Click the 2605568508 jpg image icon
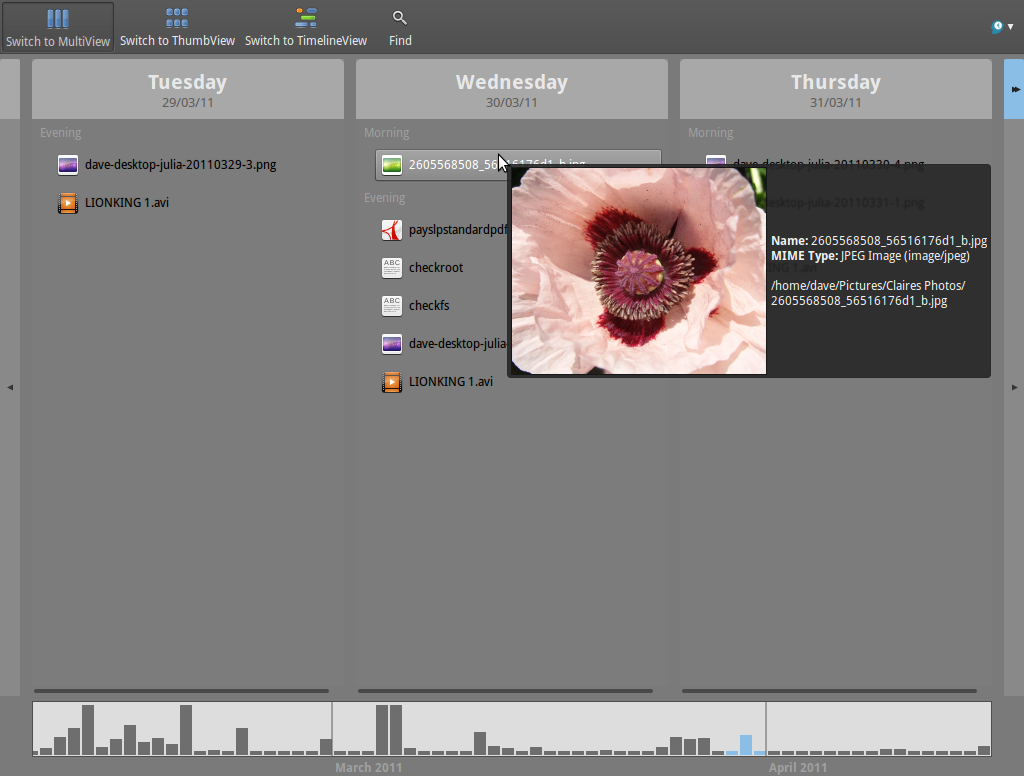The width and height of the screenshot is (1024, 776). pyautogui.click(x=392, y=165)
